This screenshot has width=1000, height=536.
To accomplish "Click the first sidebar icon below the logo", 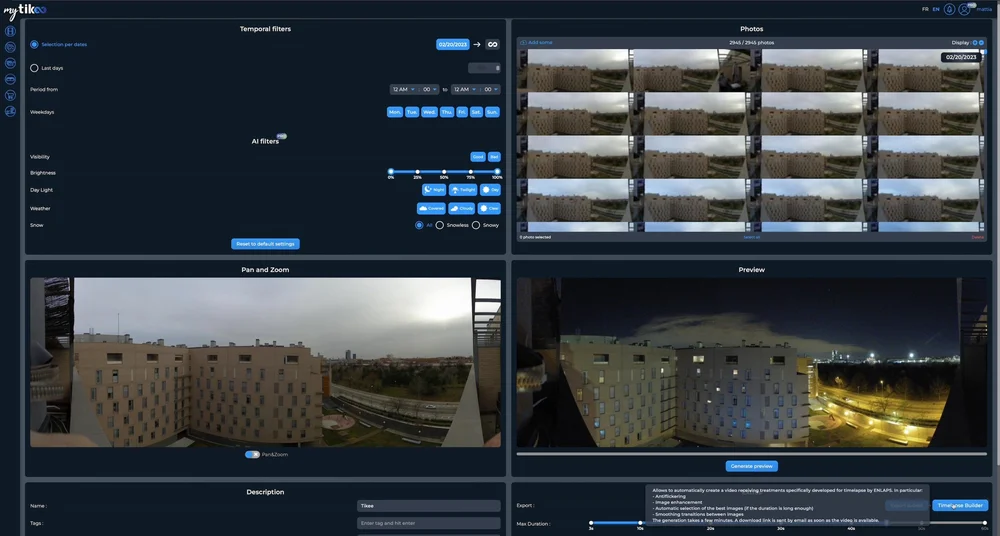I will tap(10, 31).
